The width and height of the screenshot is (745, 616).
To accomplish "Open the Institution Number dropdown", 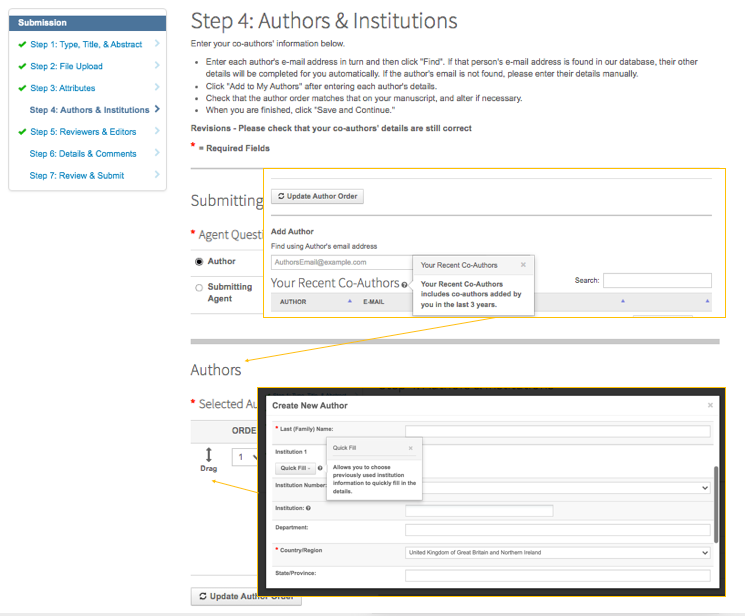I will click(x=565, y=488).
